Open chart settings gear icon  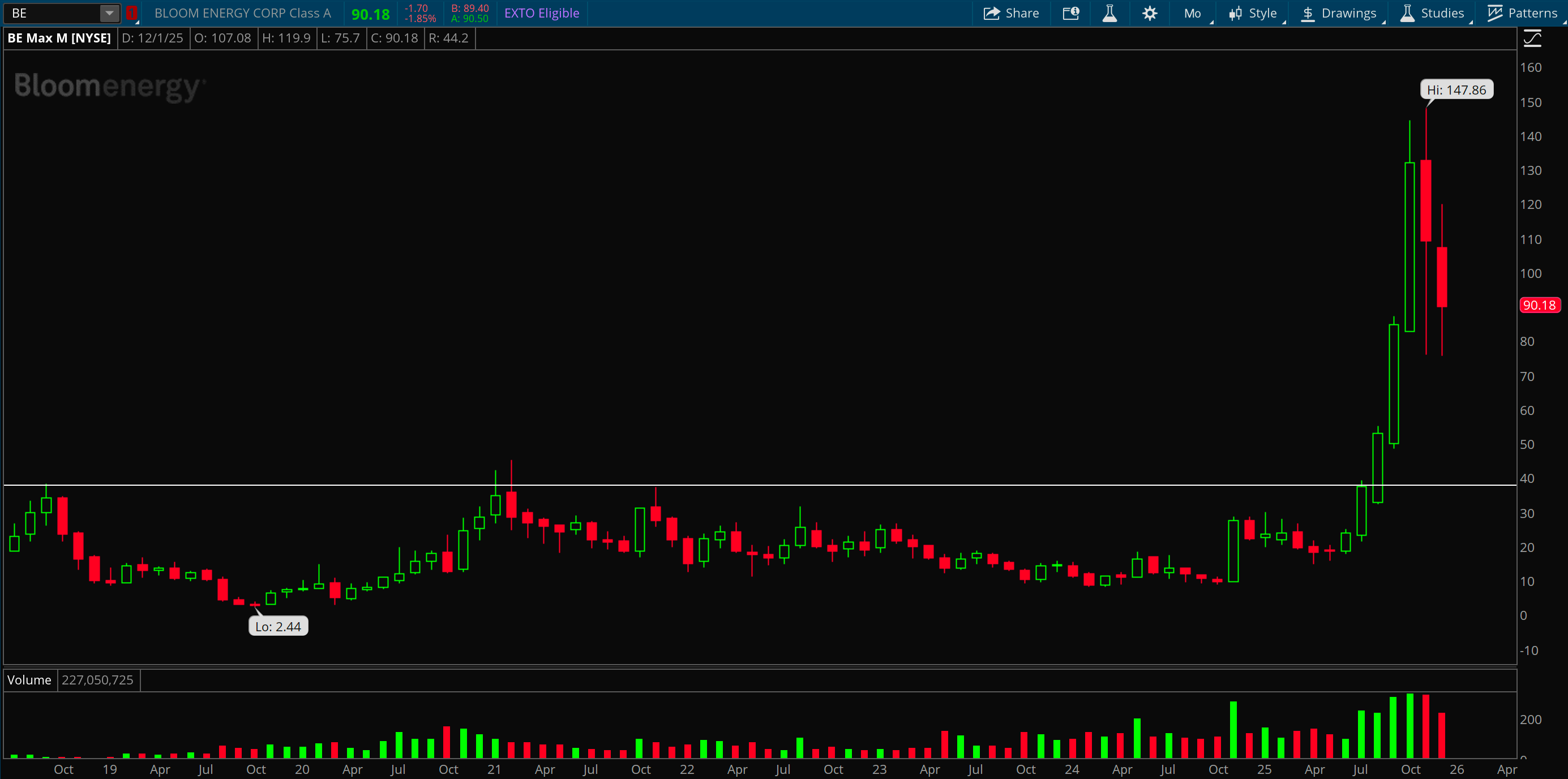(x=1149, y=14)
